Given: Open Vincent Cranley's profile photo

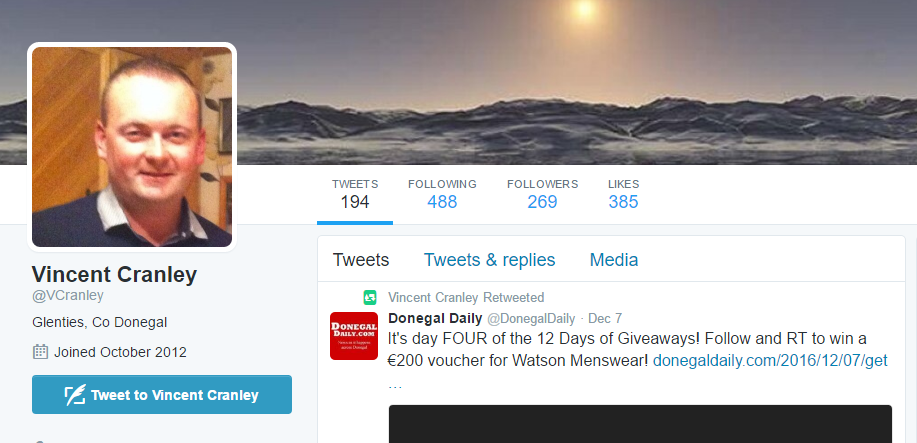Looking at the screenshot, I should [132, 147].
